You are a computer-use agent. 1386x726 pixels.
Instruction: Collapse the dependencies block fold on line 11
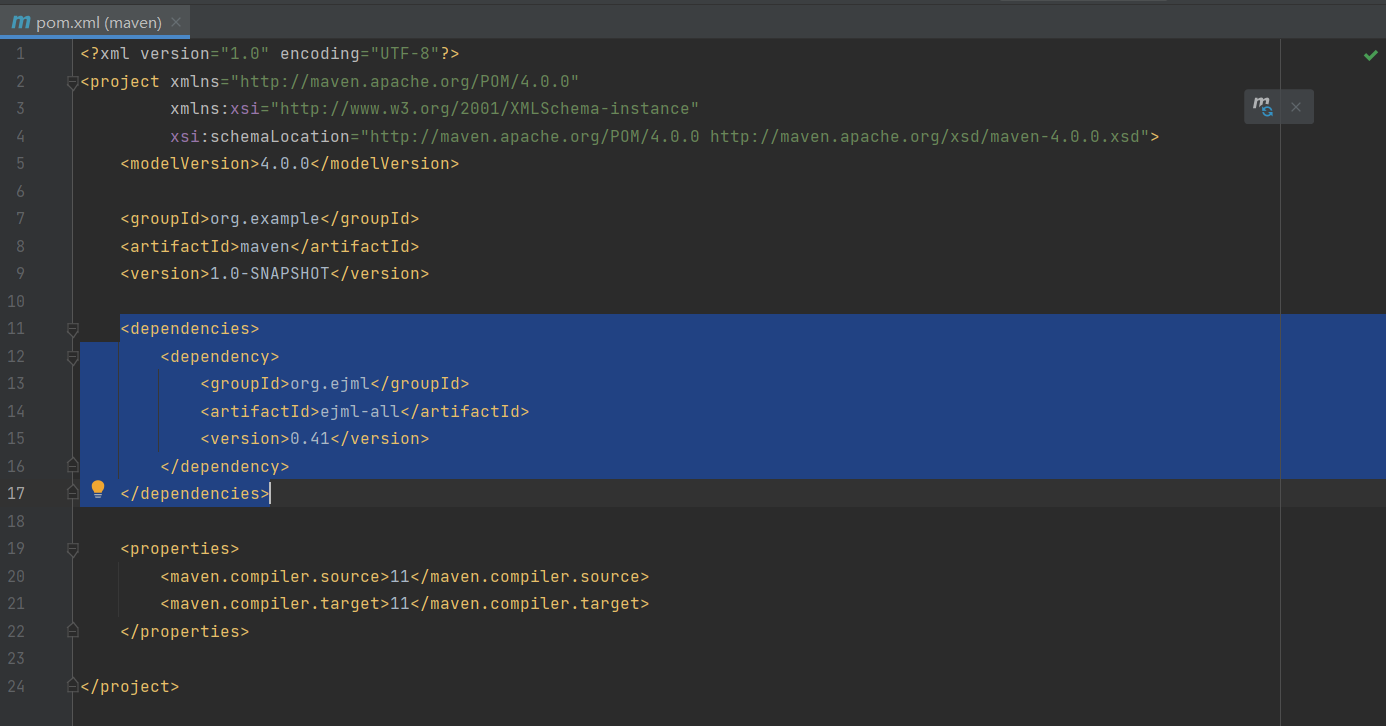point(72,329)
